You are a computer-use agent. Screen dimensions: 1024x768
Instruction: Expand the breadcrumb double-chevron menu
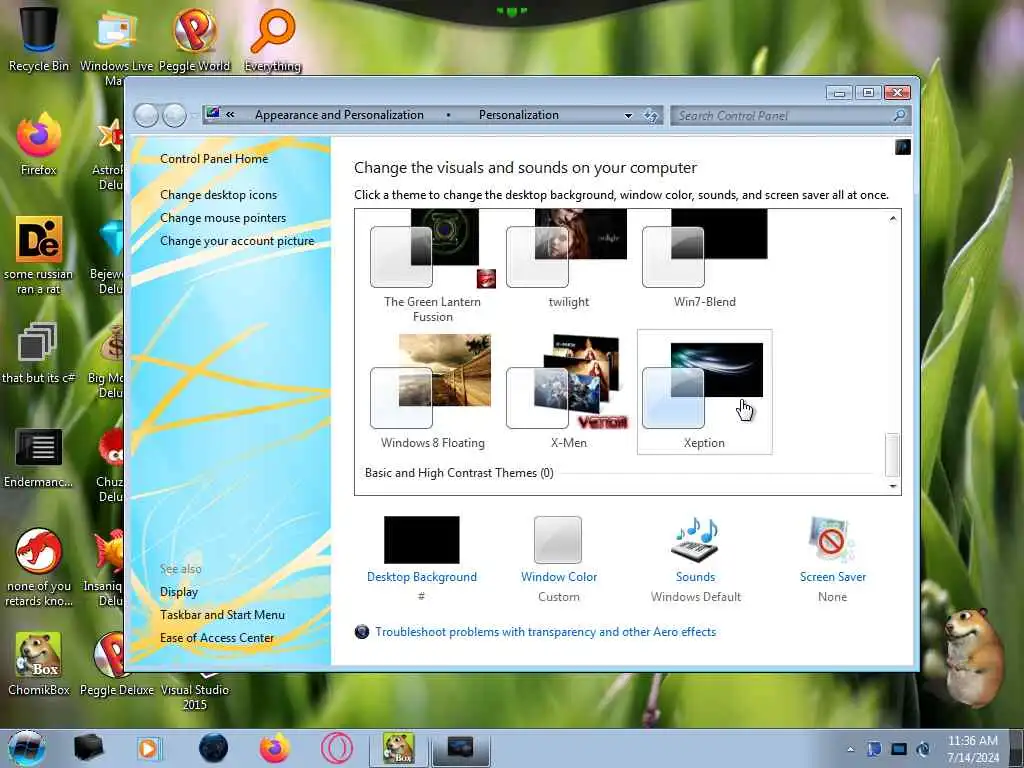pyautogui.click(x=231, y=114)
